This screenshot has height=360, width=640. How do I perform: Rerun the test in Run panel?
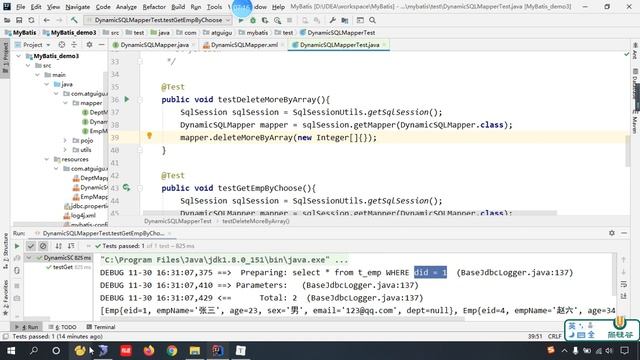(17, 246)
